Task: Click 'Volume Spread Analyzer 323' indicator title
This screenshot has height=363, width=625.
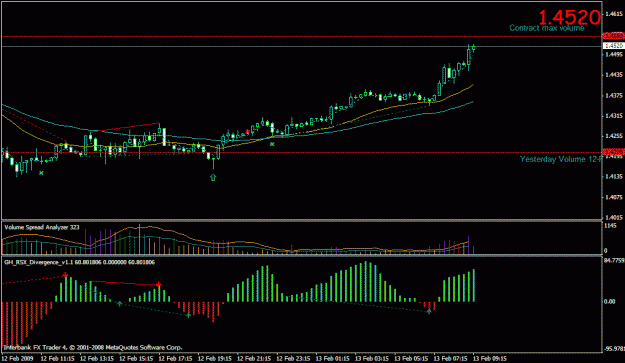Action: coord(42,228)
